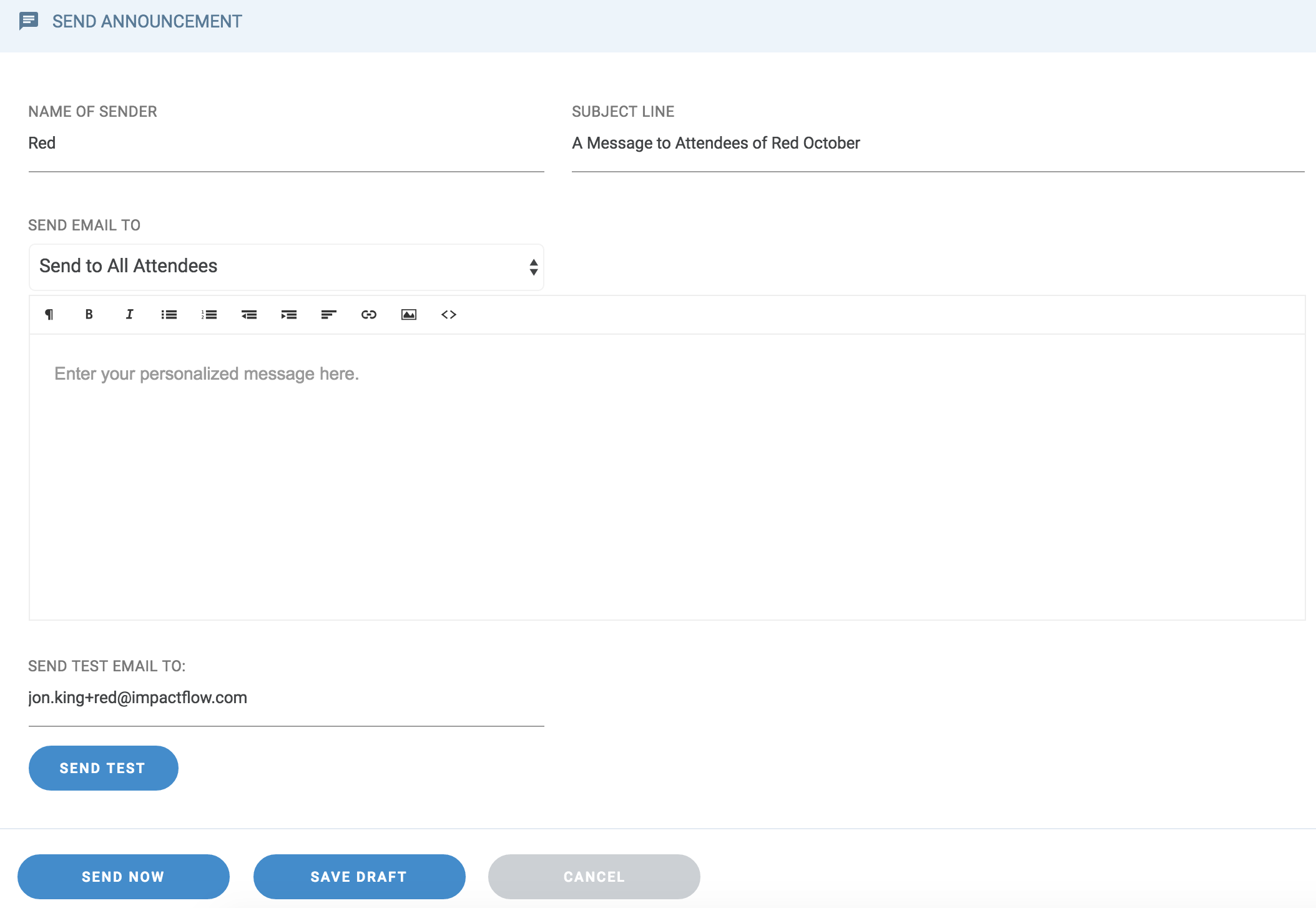Cancel the announcement
1316x908 pixels.
tap(594, 876)
